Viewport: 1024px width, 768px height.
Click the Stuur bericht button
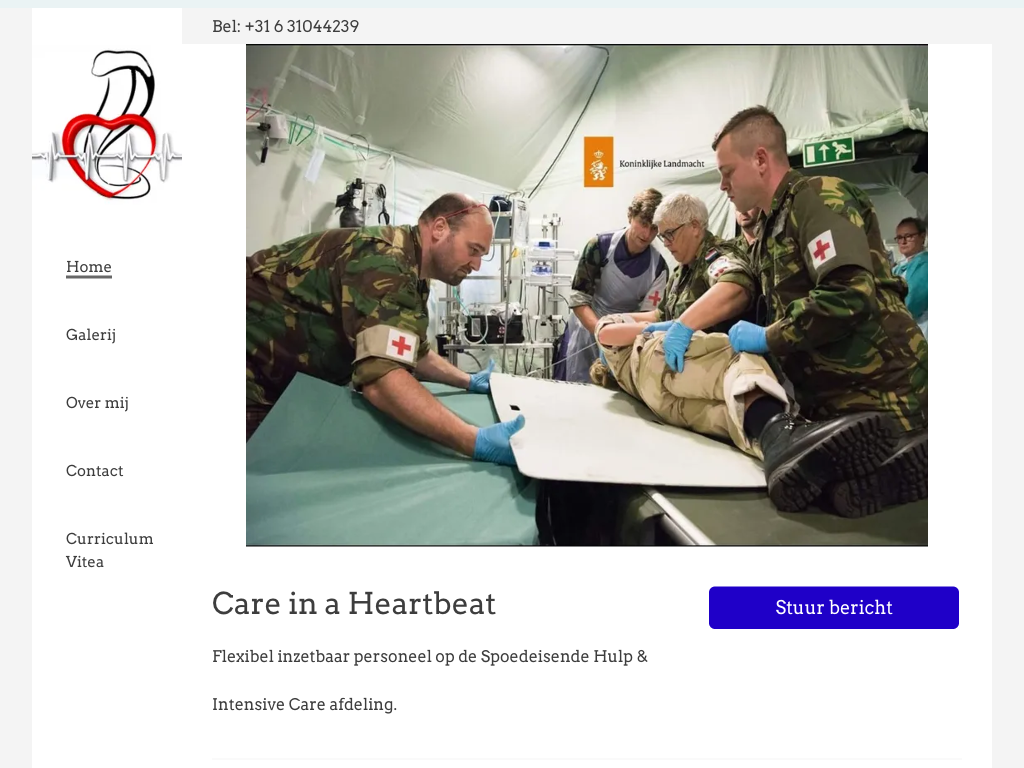click(834, 607)
